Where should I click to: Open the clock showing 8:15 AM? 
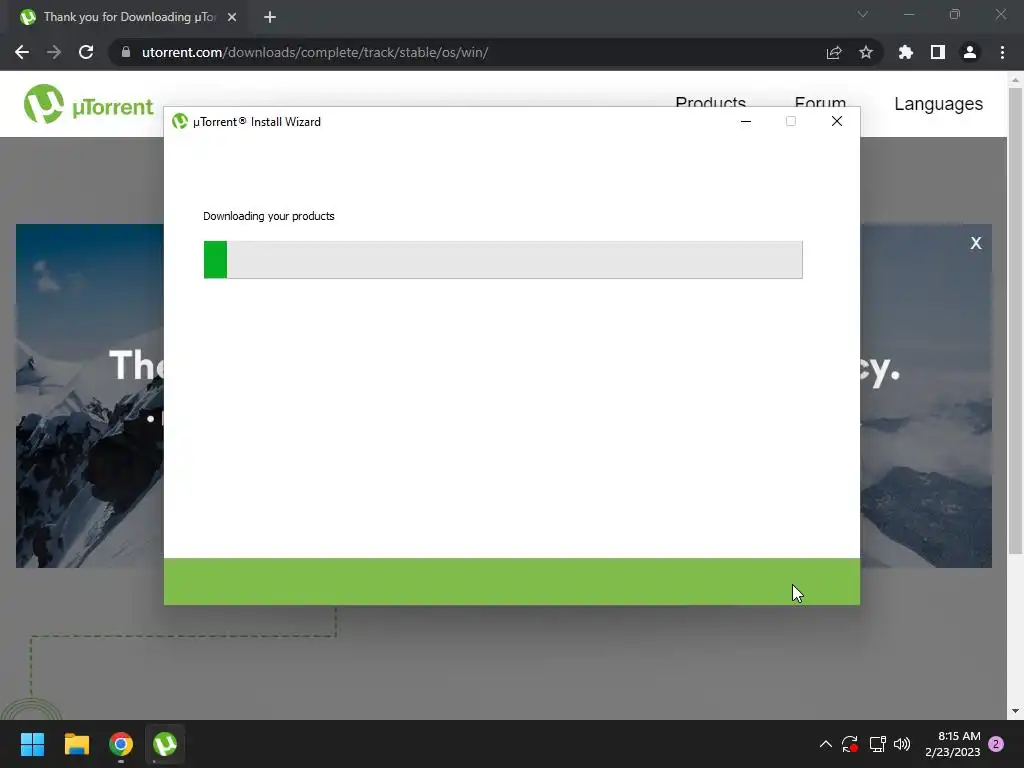953,744
